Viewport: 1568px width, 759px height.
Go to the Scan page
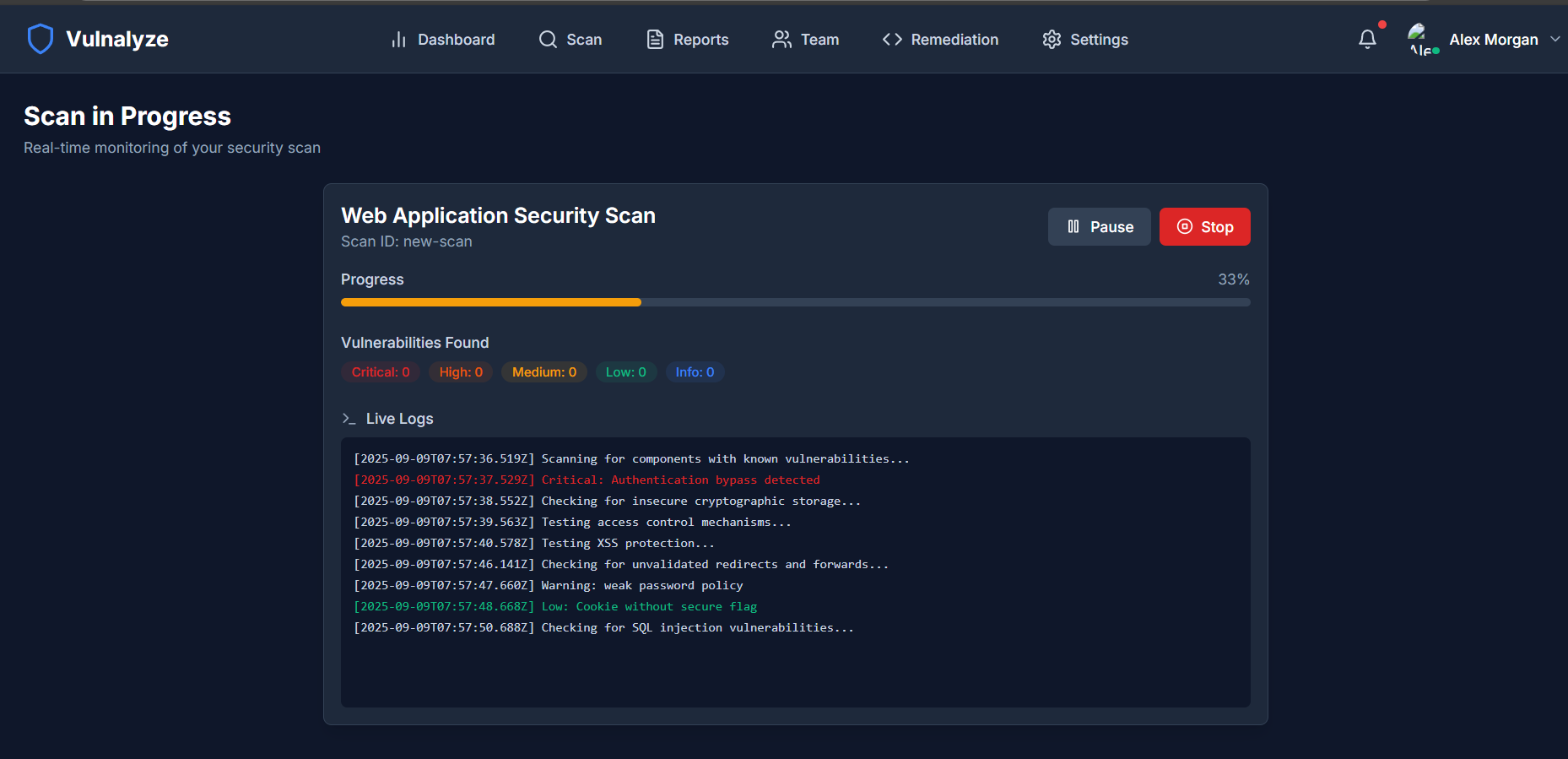tap(570, 40)
